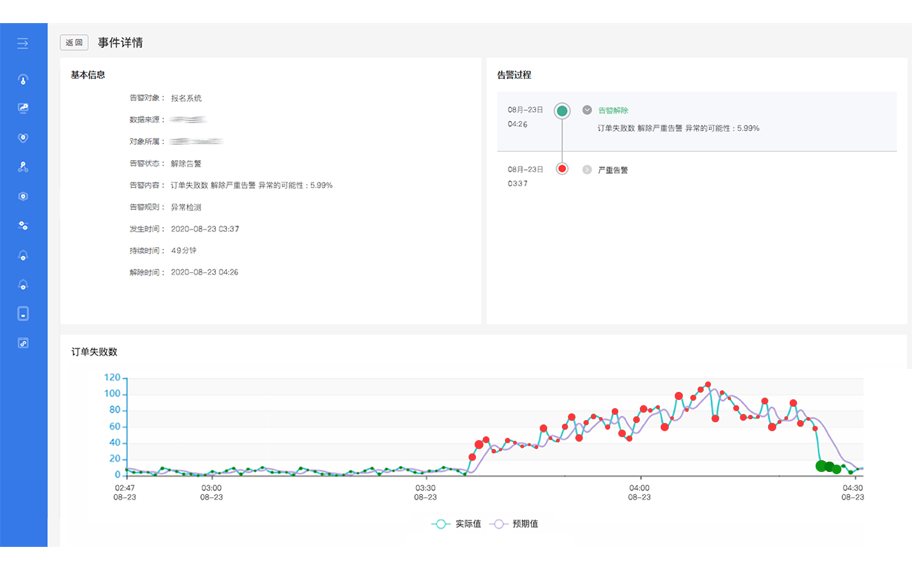Open the topology nodes icon in sidebar

tap(23, 167)
